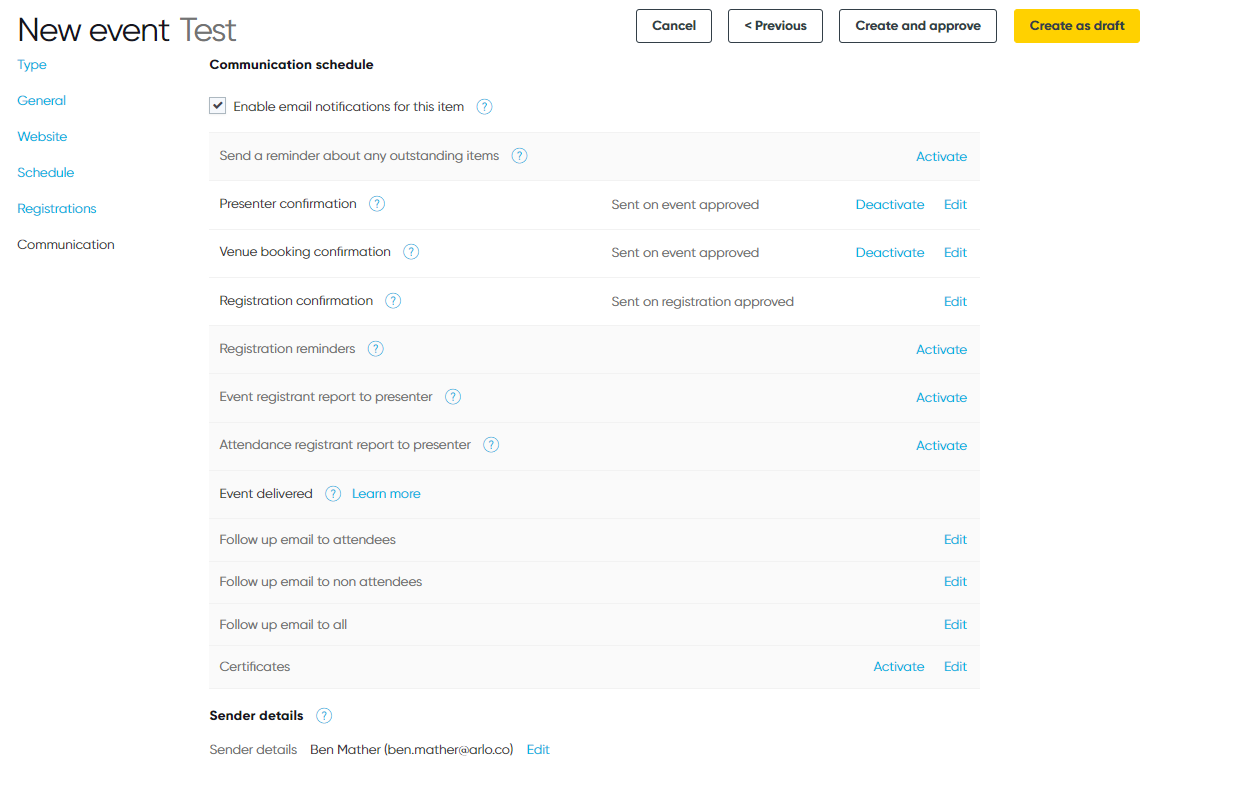Activate Event registrant report to presenter

click(942, 398)
